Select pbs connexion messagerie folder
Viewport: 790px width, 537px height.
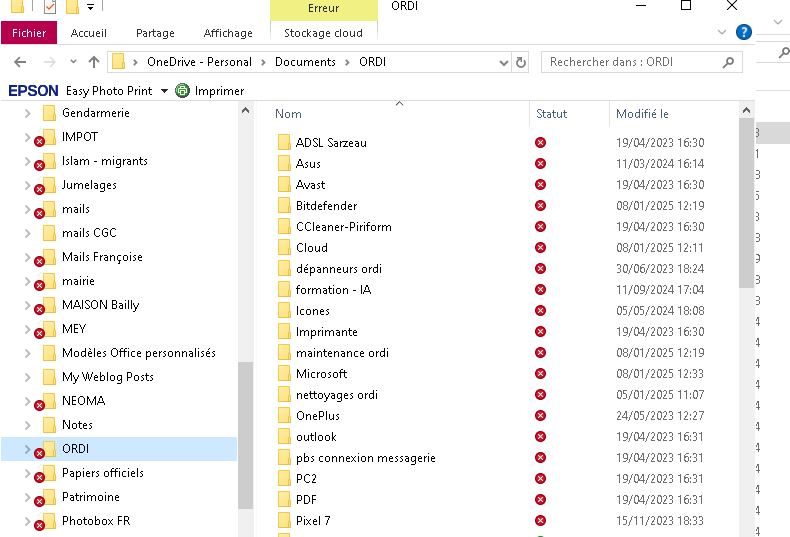[x=366, y=458]
